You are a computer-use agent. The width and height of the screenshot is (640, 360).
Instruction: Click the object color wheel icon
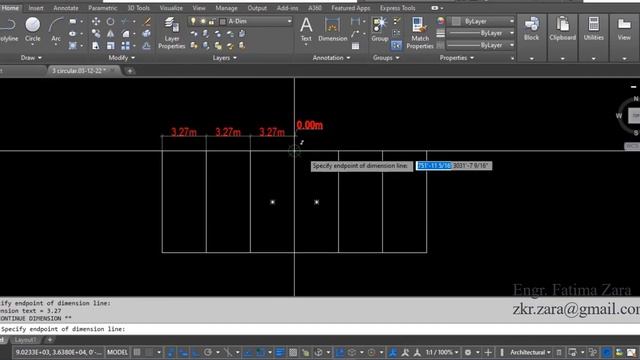pyautogui.click(x=440, y=21)
